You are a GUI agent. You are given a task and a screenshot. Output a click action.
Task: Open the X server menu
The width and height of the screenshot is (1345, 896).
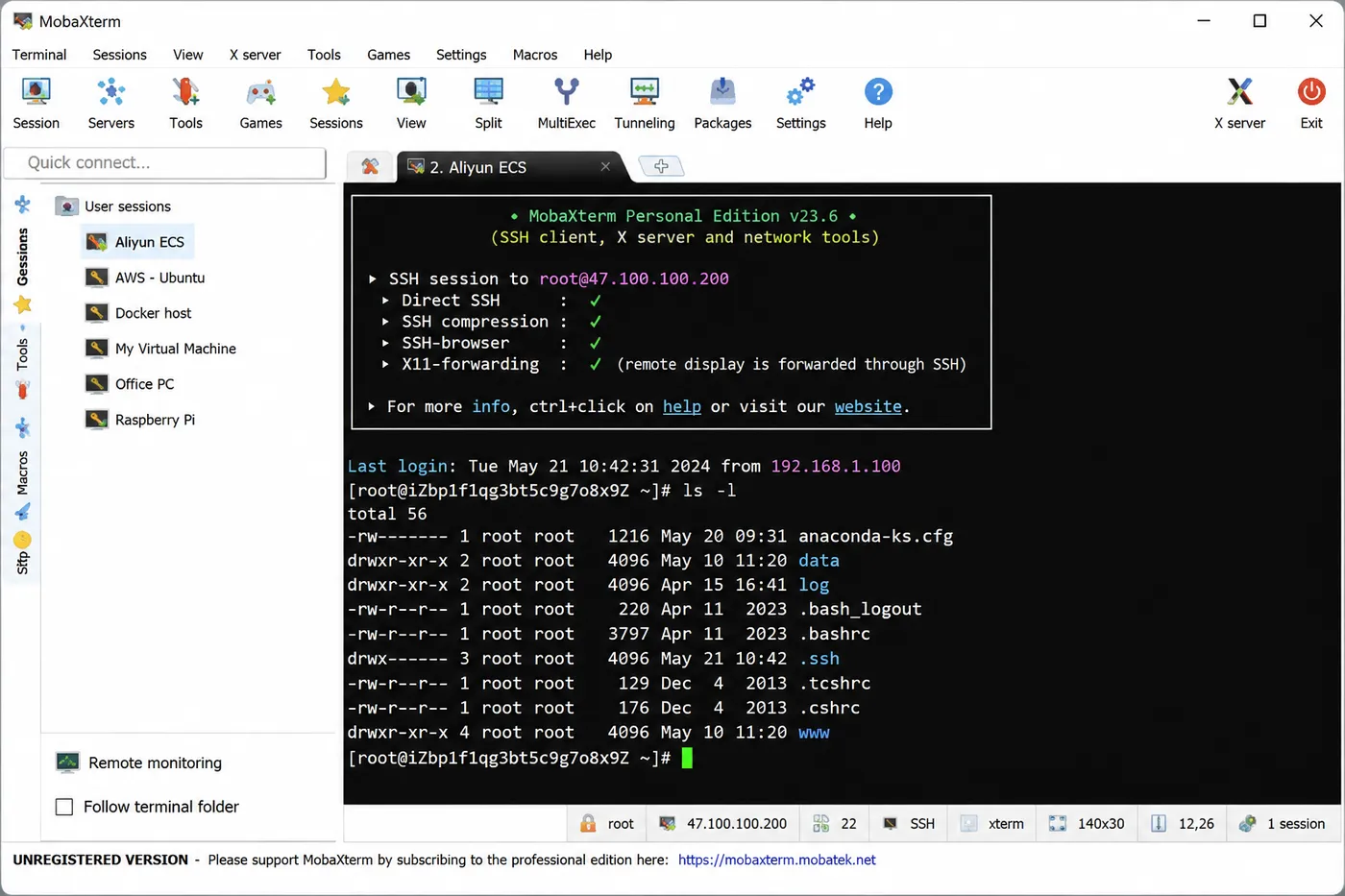tap(256, 55)
